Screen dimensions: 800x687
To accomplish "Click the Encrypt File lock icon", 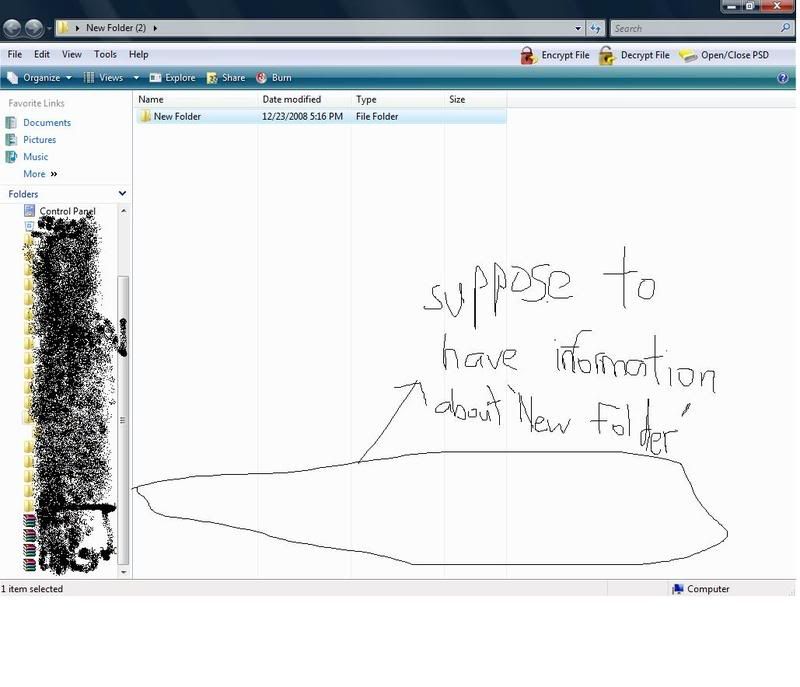I will click(x=528, y=56).
